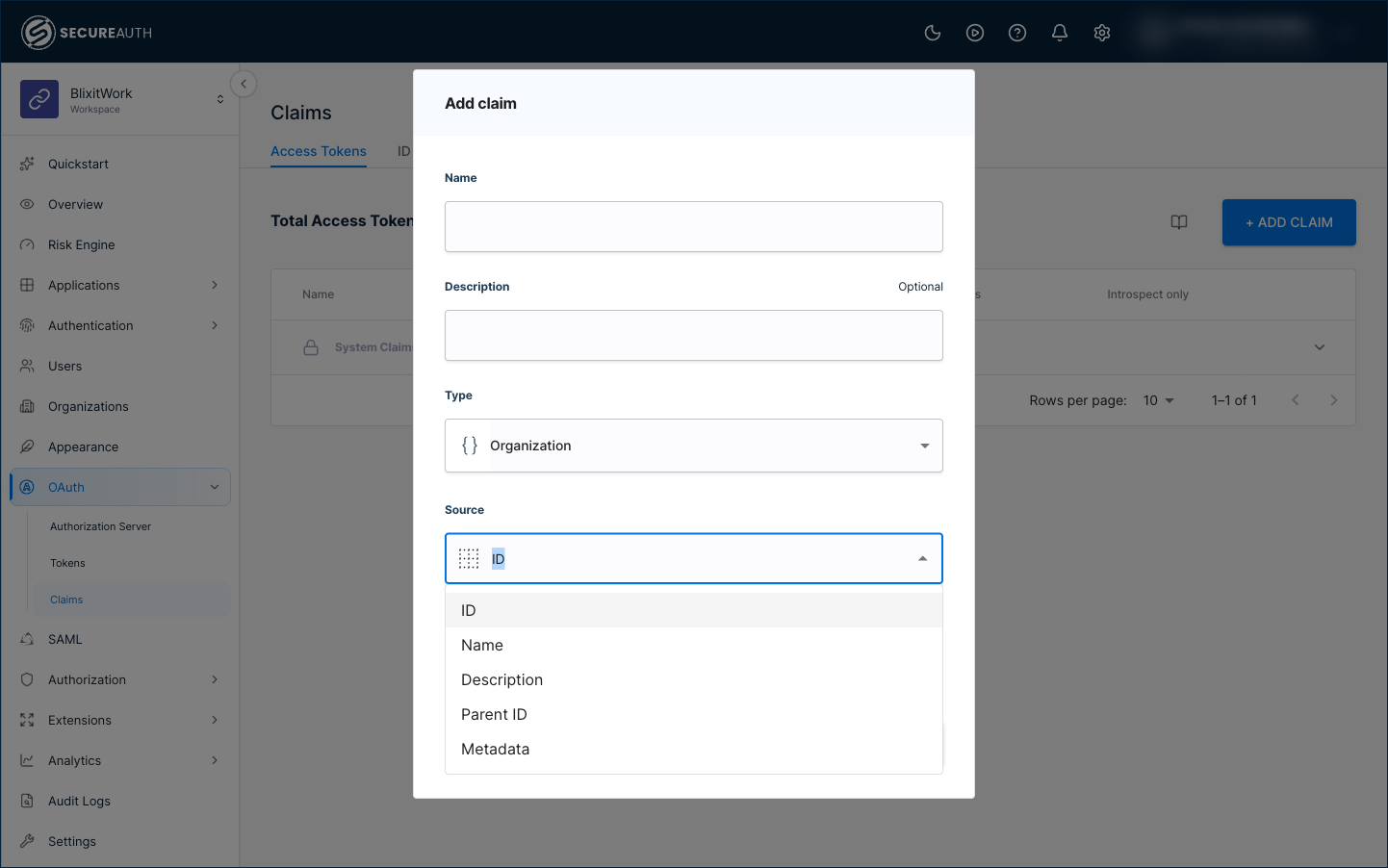Click the Quickstart sidebar icon

point(27,164)
